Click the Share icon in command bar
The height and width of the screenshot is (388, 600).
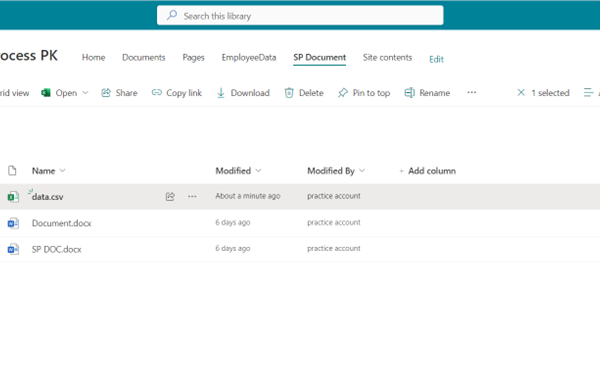(x=106, y=93)
